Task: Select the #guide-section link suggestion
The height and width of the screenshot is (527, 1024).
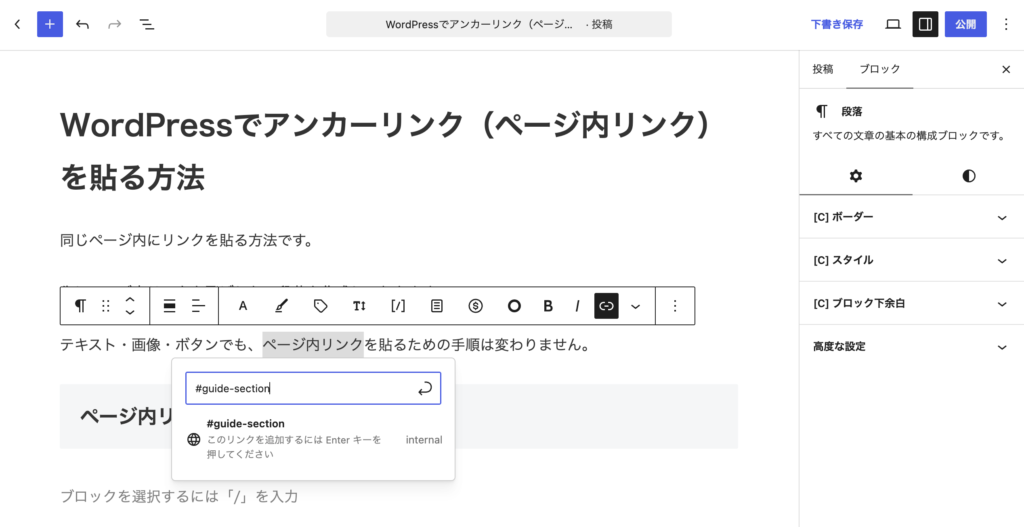Action: coord(313,439)
